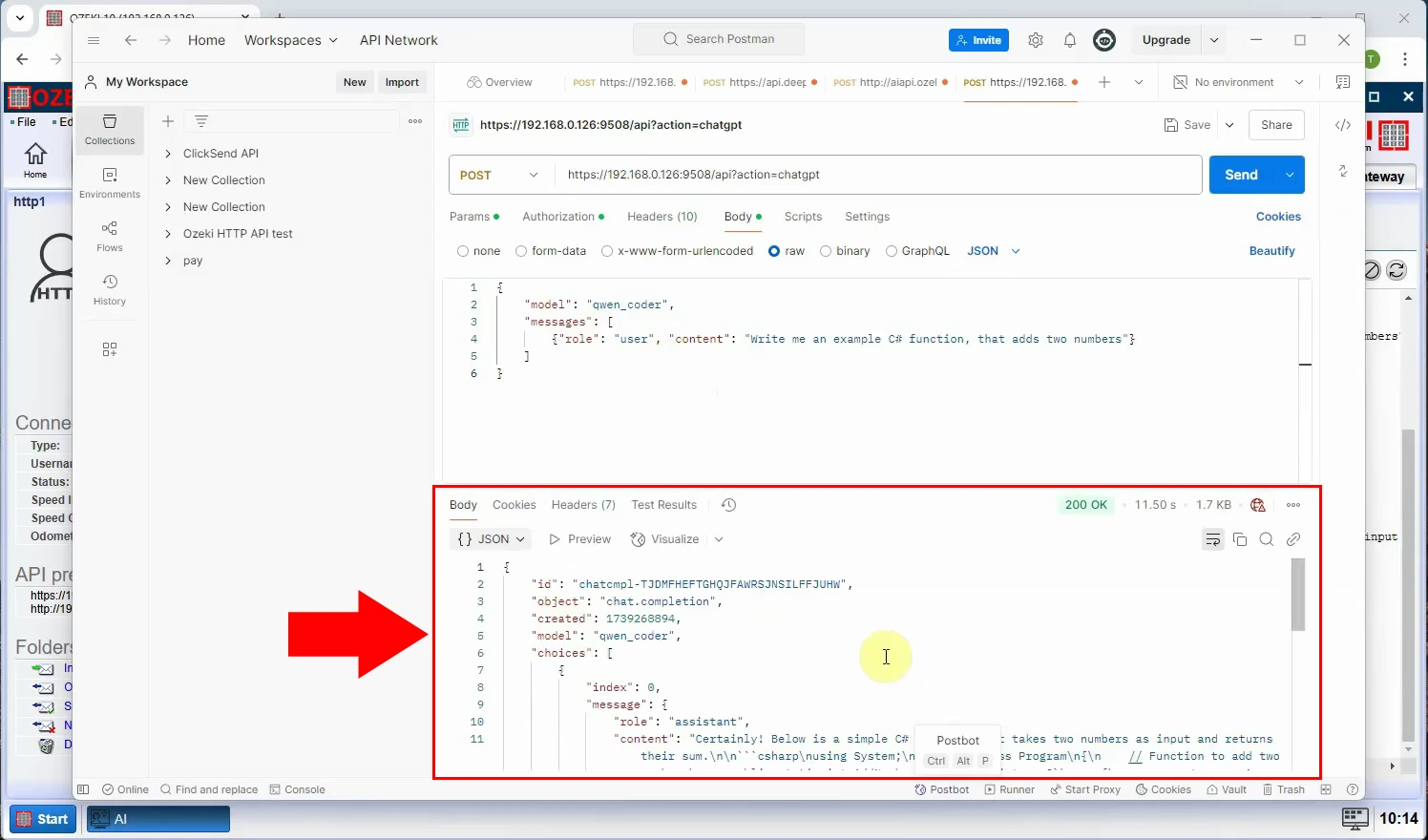Expand the ClickSend API collection
This screenshot has width=1428, height=840.
168,154
